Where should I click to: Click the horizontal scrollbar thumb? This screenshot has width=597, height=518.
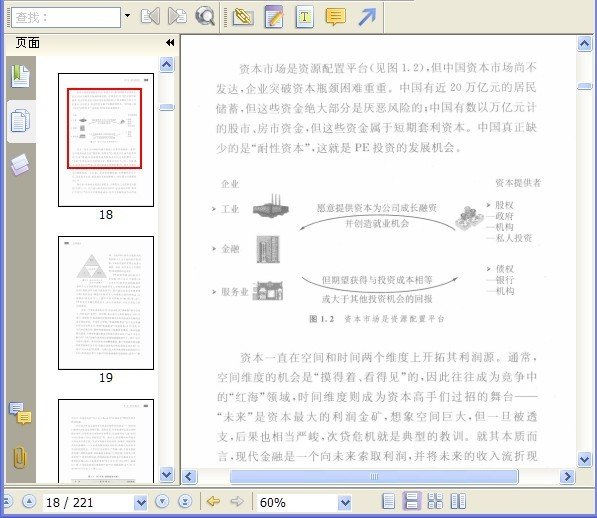[374, 477]
